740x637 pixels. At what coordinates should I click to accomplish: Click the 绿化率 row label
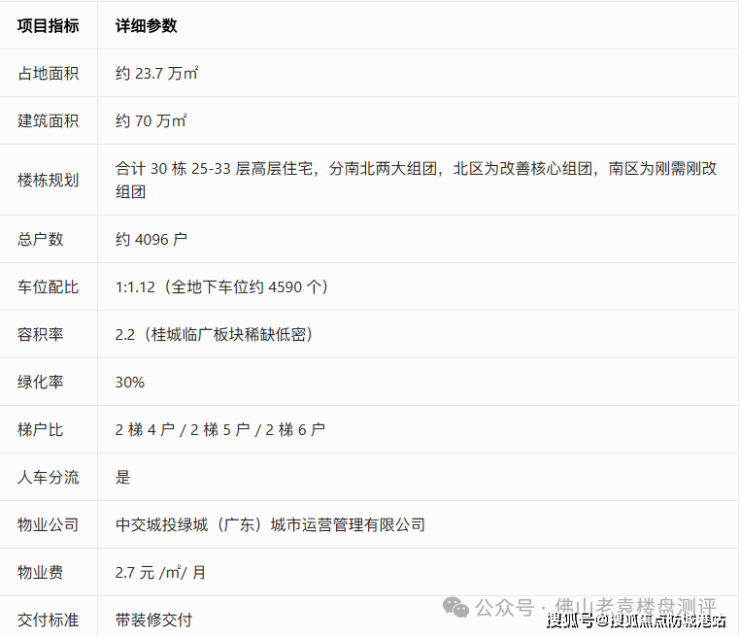41,382
